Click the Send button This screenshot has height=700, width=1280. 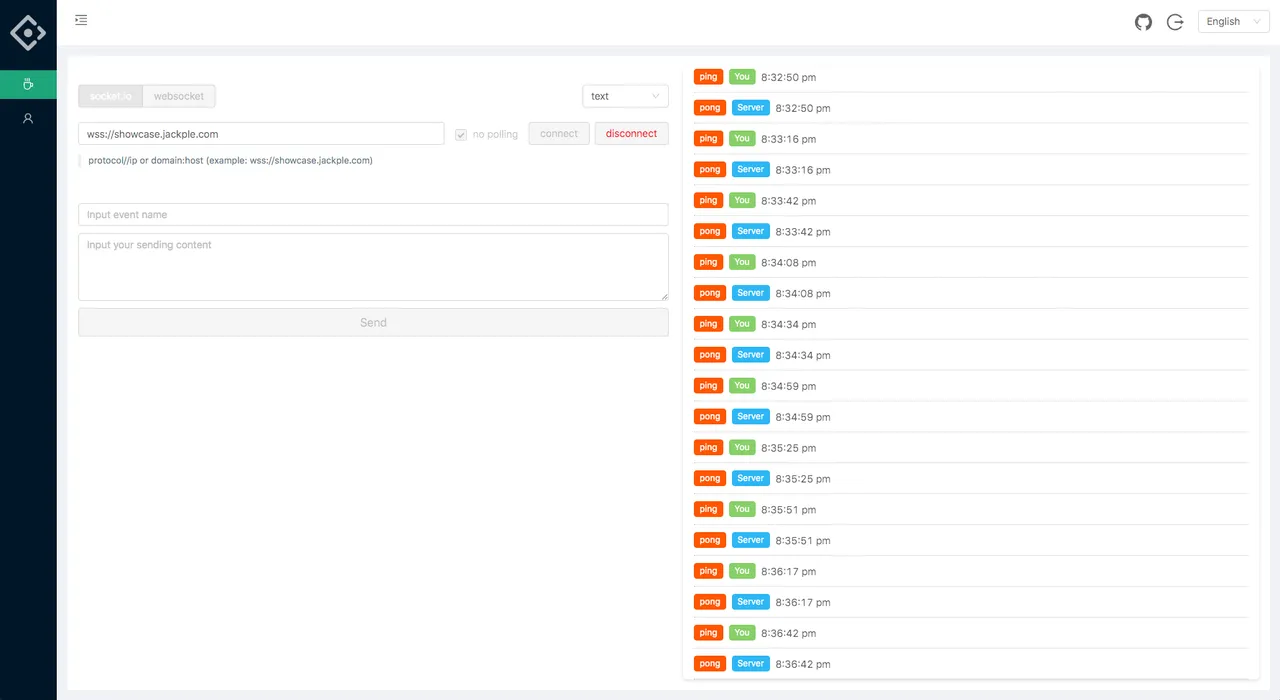click(x=373, y=322)
